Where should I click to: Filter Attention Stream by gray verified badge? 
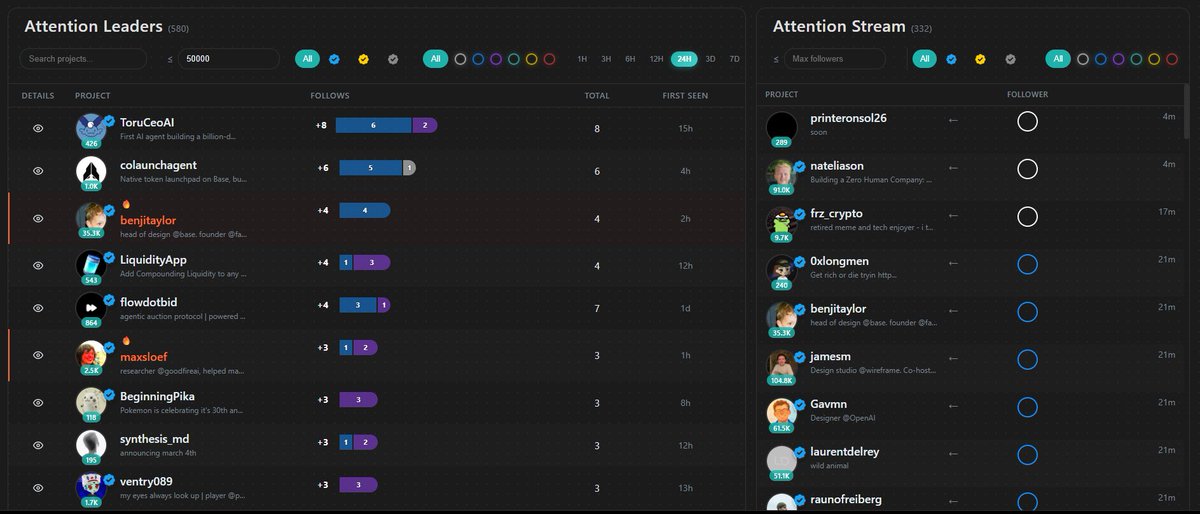click(x=1010, y=59)
